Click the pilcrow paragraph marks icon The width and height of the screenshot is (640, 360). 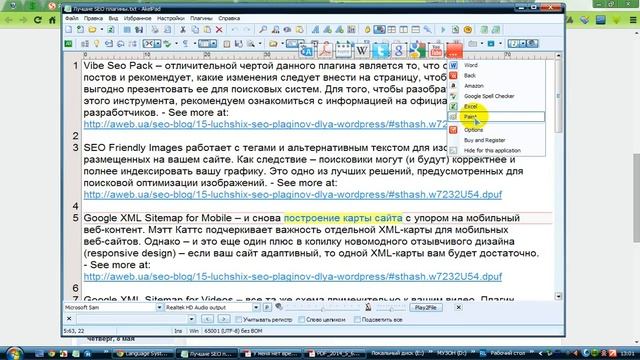pyautogui.click(x=186, y=44)
